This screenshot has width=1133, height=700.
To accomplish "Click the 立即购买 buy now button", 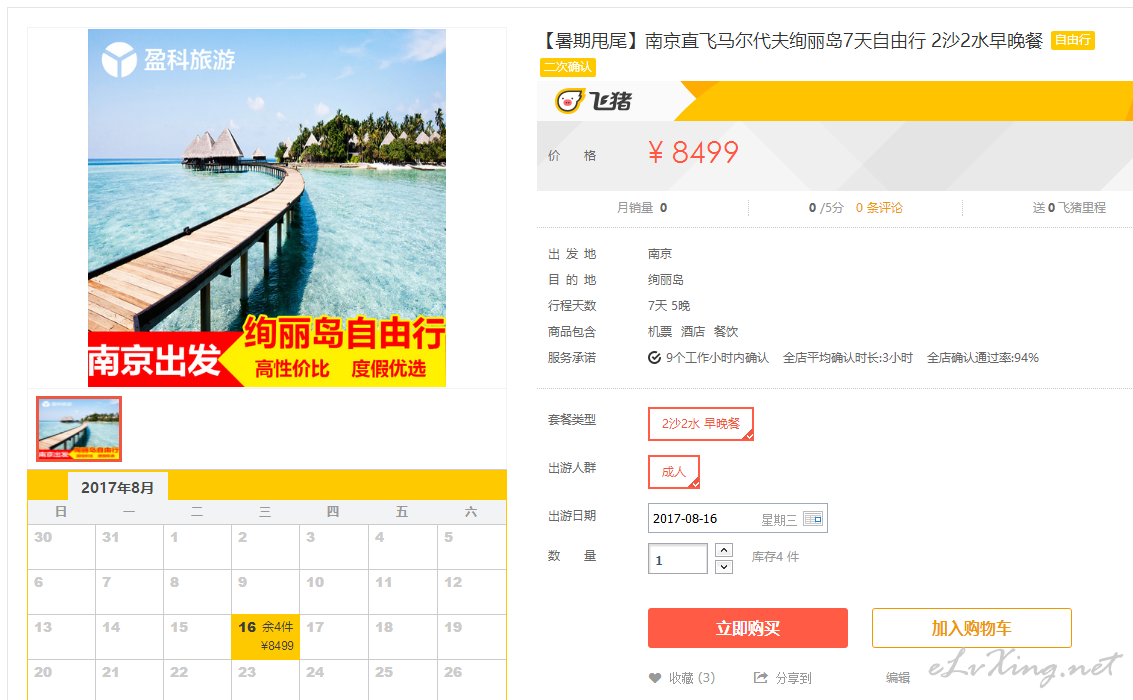I will 748,628.
